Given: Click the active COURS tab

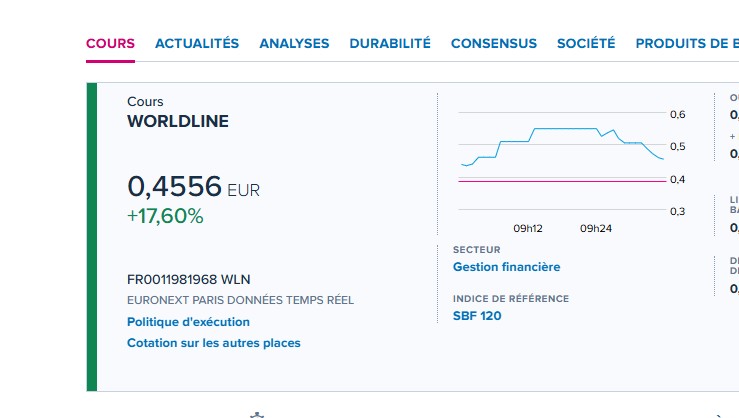Looking at the screenshot, I should (110, 44).
